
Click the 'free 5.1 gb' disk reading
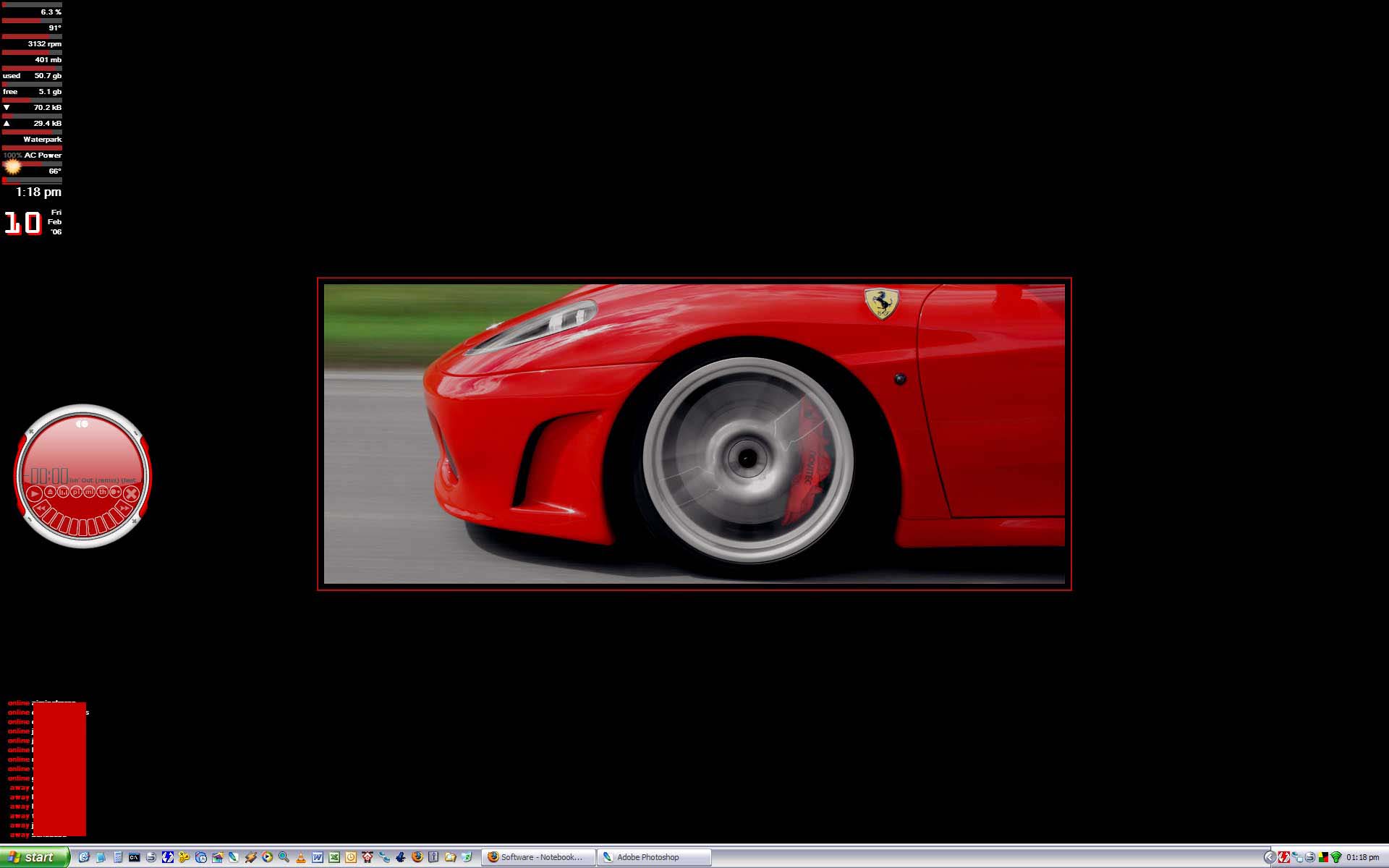point(33,92)
